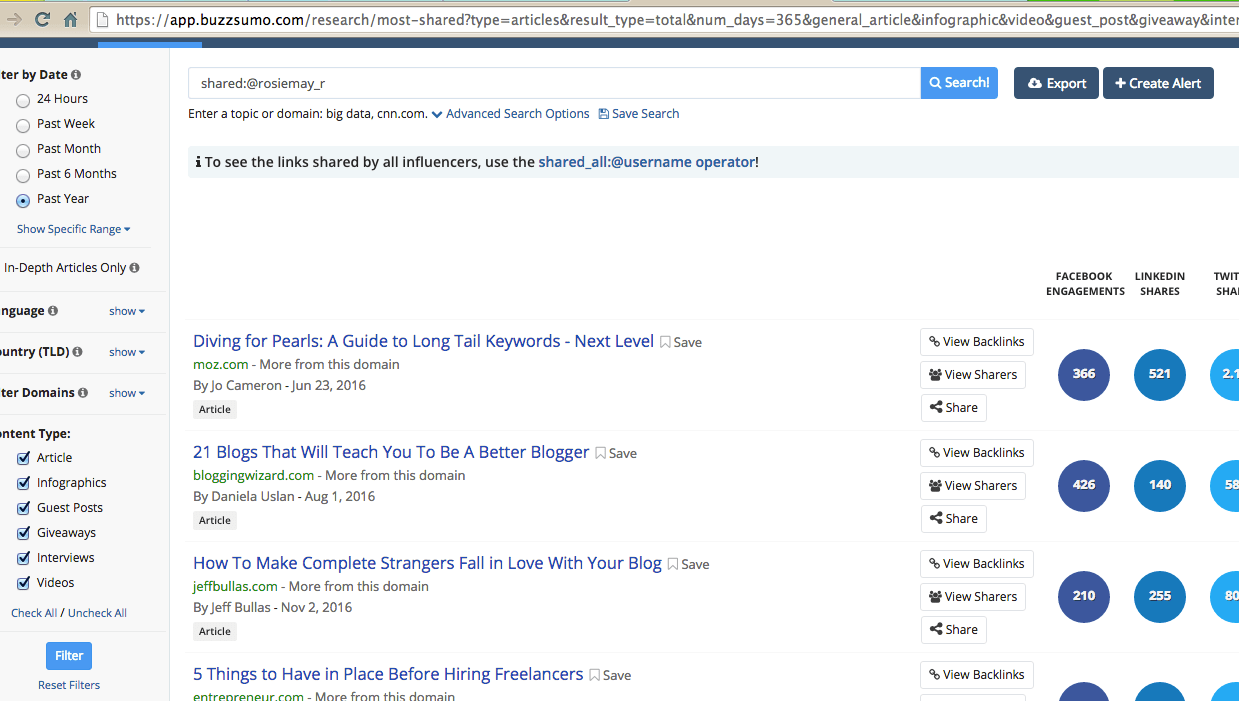Click the Uncheck All link
Viewport: 1239px width, 701px height.
97,613
